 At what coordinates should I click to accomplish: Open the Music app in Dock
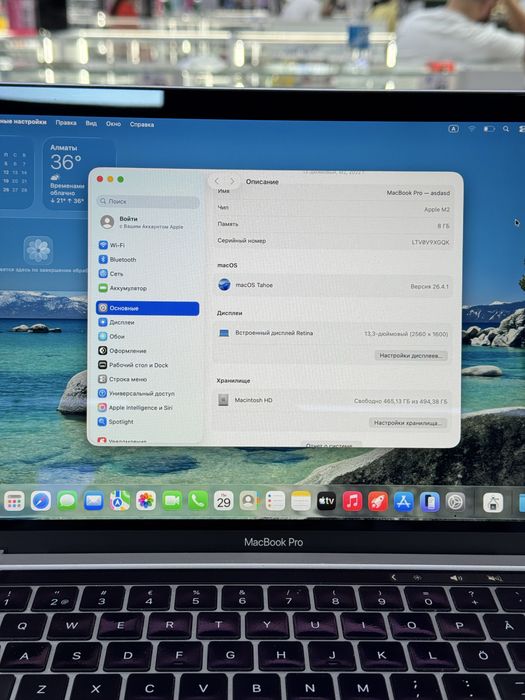point(352,501)
